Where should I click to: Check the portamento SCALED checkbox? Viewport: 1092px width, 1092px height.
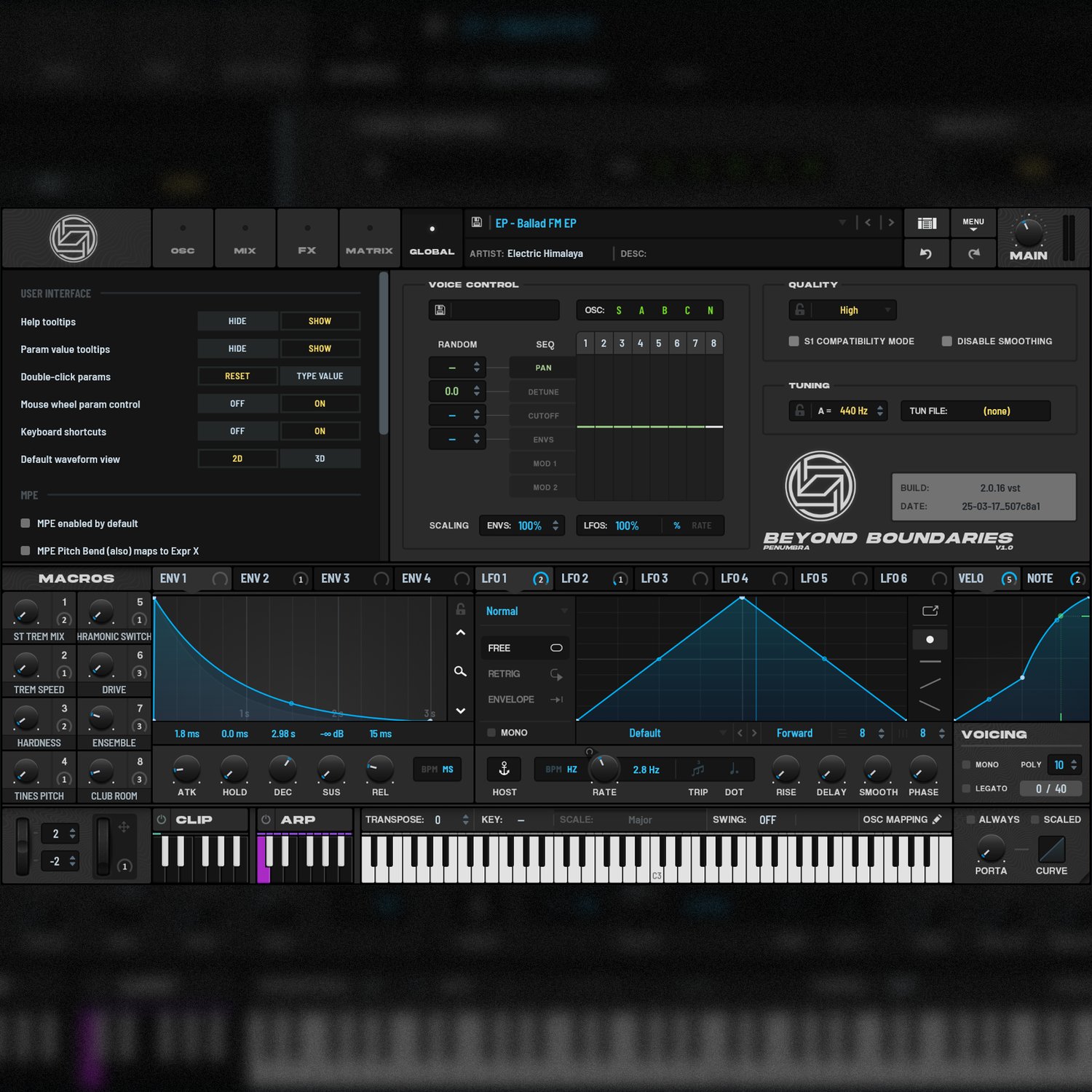(x=1034, y=819)
